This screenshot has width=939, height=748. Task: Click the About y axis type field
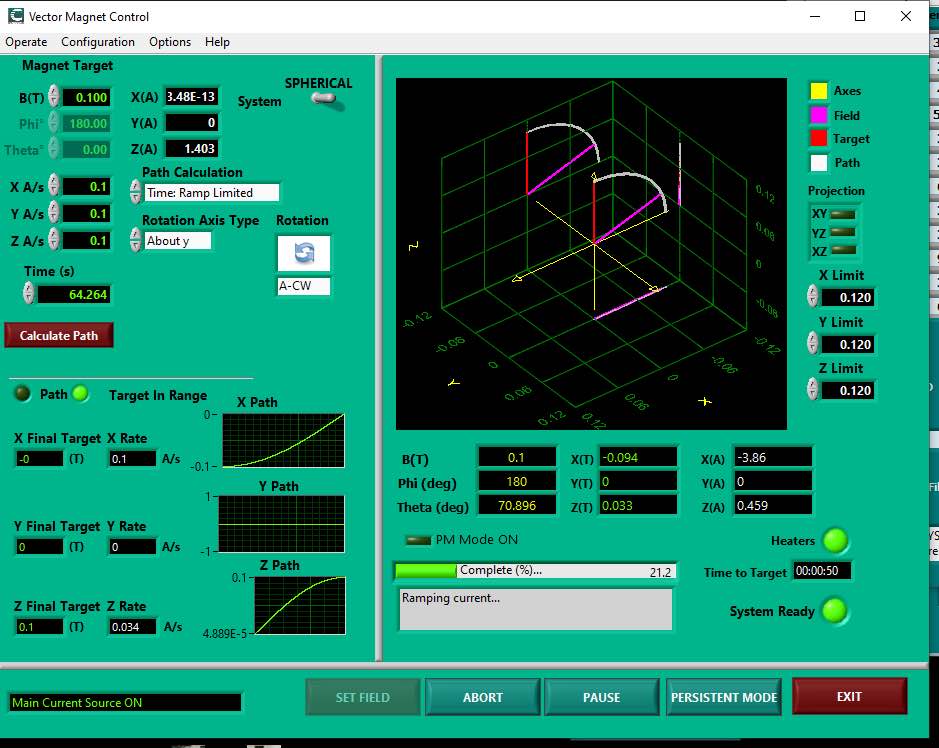[x=178, y=241]
